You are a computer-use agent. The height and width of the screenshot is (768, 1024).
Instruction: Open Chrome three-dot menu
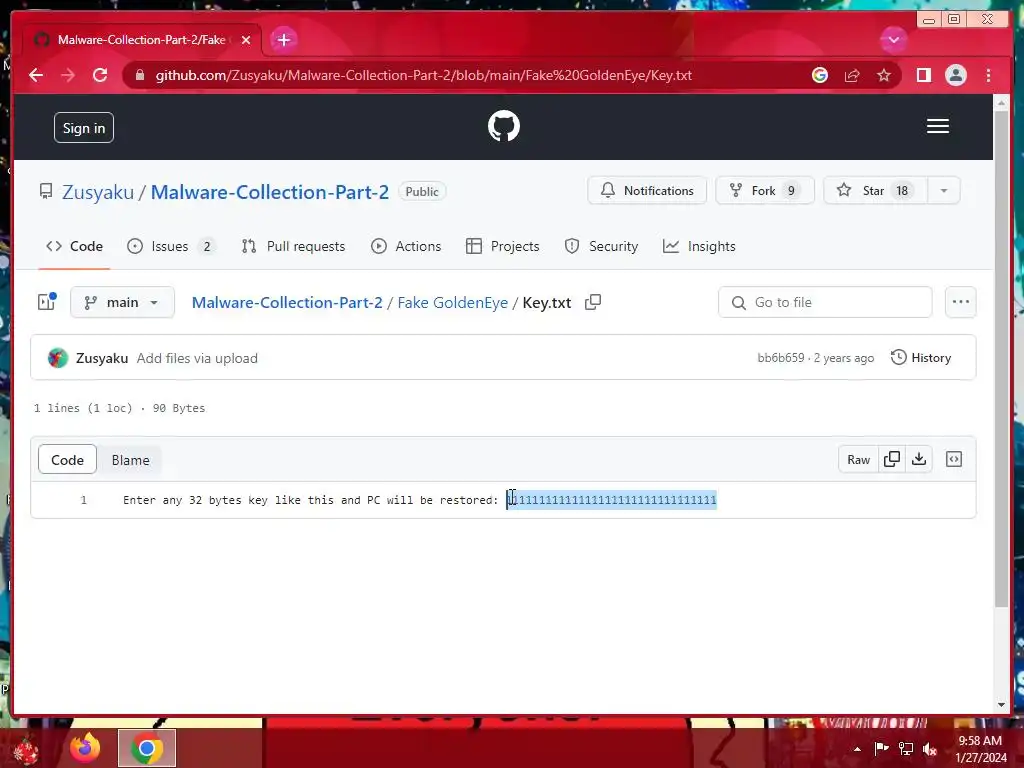pyautogui.click(x=988, y=75)
